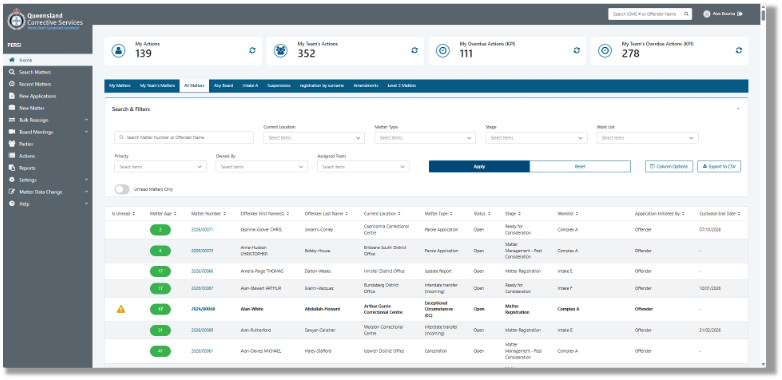Click the Reports copy icon
The height and width of the screenshot is (380, 782).
click(x=11, y=168)
